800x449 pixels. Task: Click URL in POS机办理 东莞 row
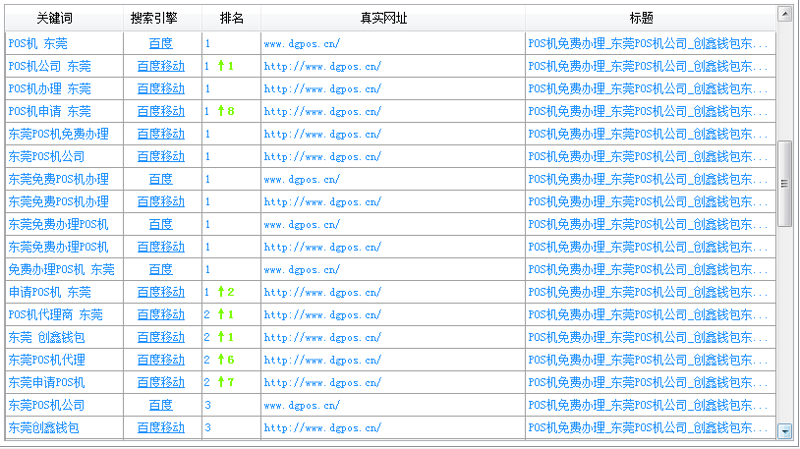(x=322, y=89)
